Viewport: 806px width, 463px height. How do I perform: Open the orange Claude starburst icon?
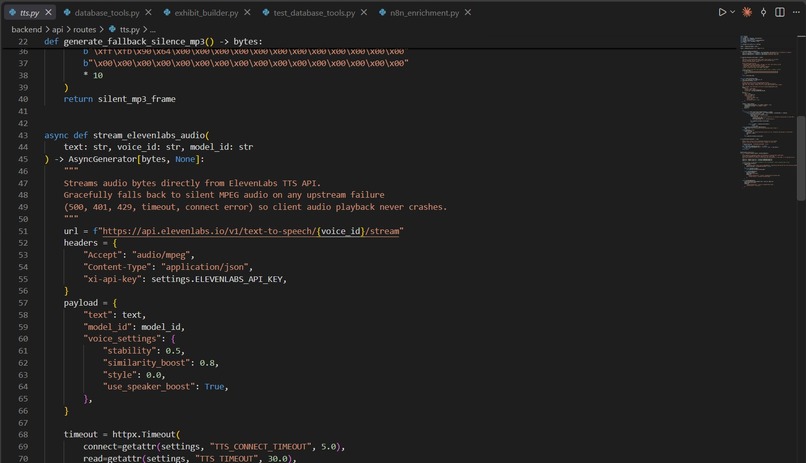747,12
